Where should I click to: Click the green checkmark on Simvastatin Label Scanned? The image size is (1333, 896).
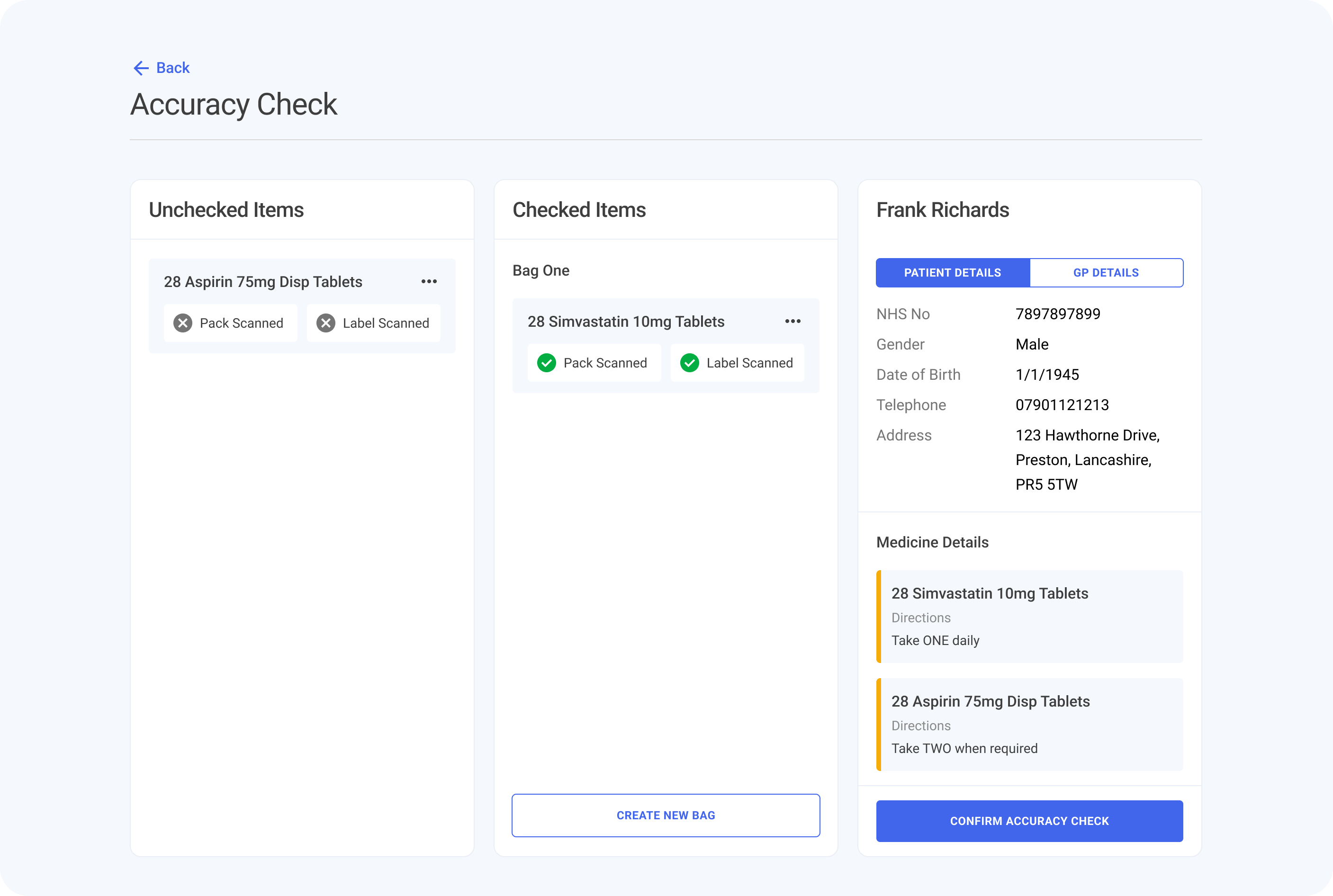(x=690, y=363)
